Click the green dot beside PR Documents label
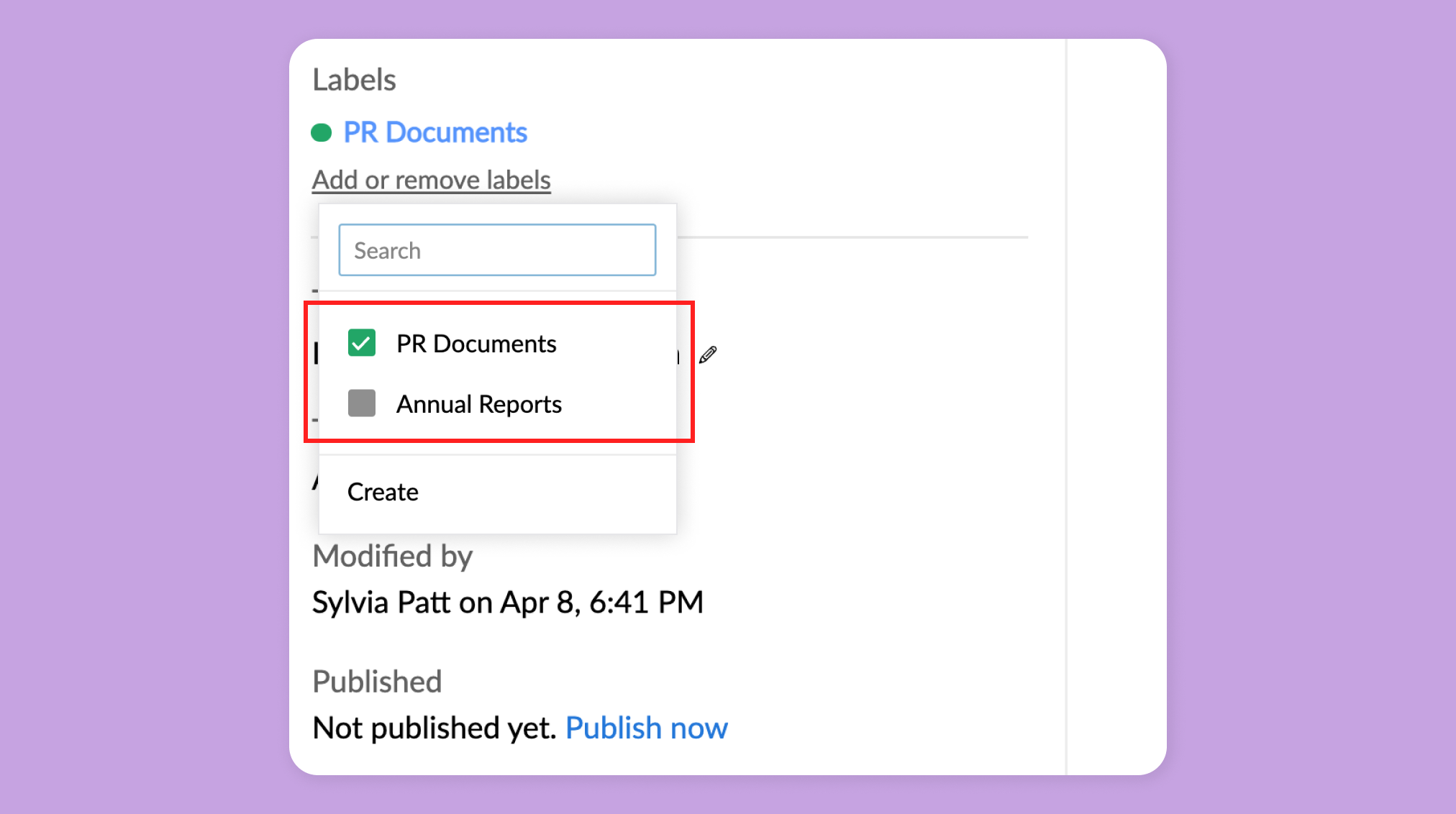This screenshot has height=814, width=1456. (x=321, y=132)
